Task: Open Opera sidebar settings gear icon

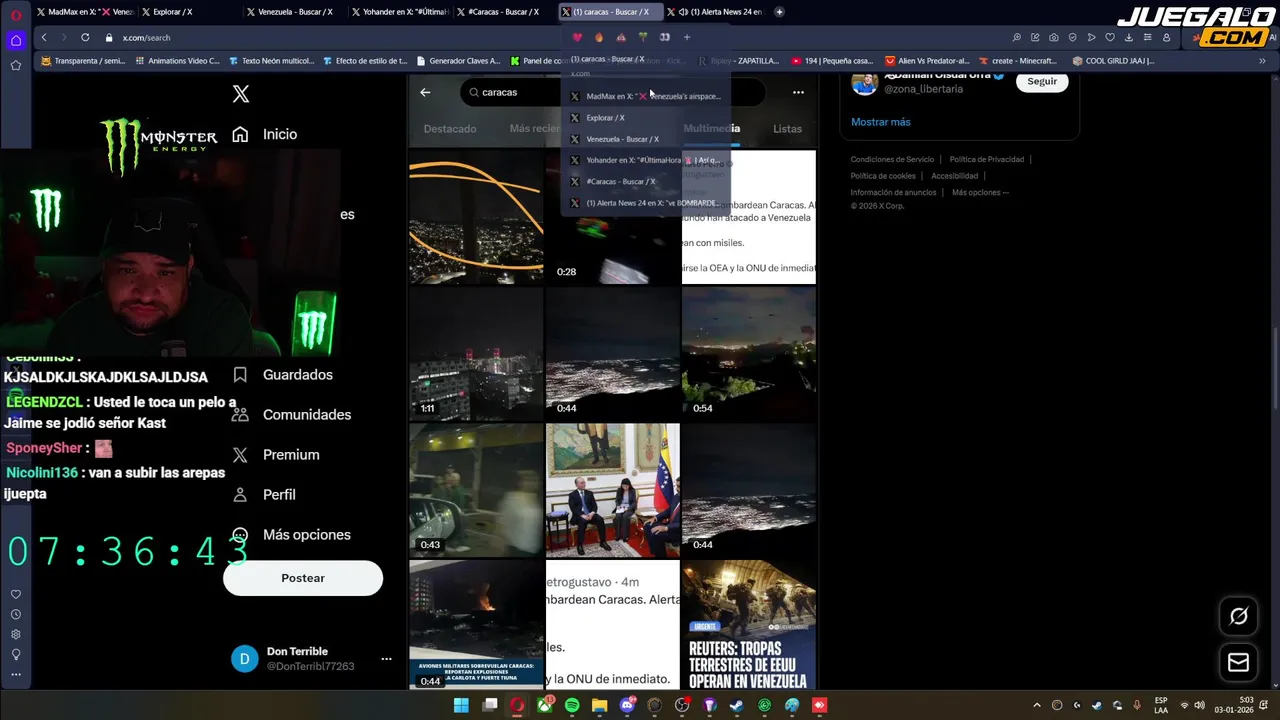Action: (16, 634)
